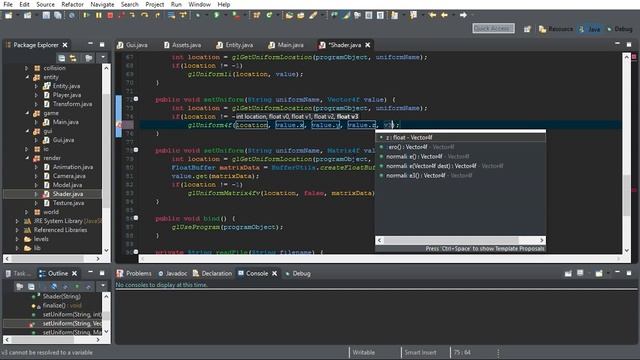Select the Java perspective button
640x360 pixels.
590,29
